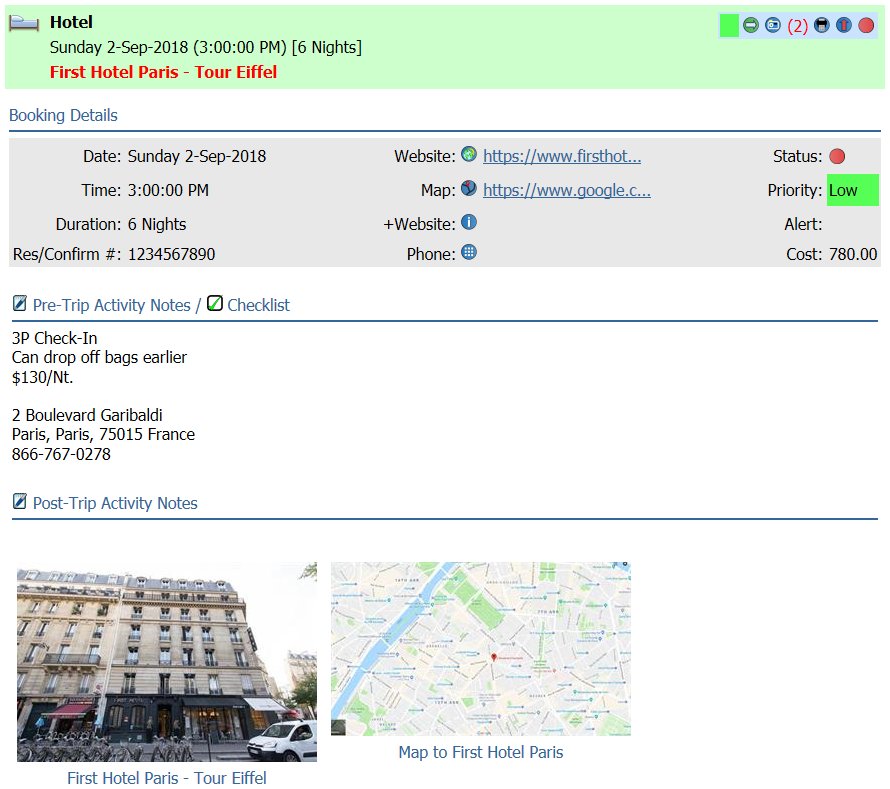Open Post-Trip Activity Notes heading

tap(115, 503)
